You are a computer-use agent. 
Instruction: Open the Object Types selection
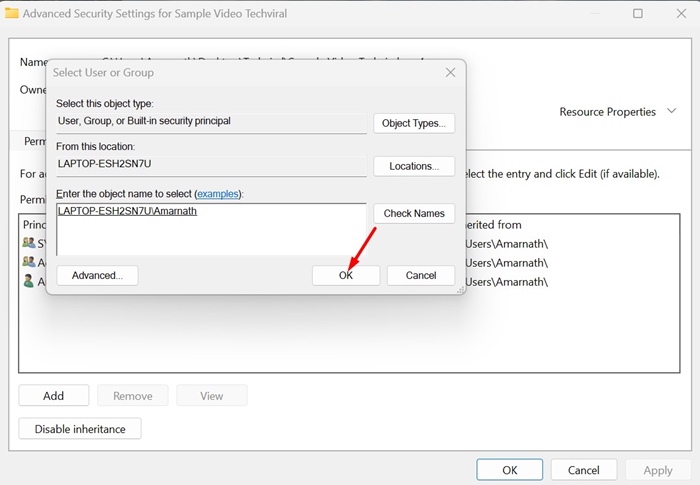click(x=414, y=123)
